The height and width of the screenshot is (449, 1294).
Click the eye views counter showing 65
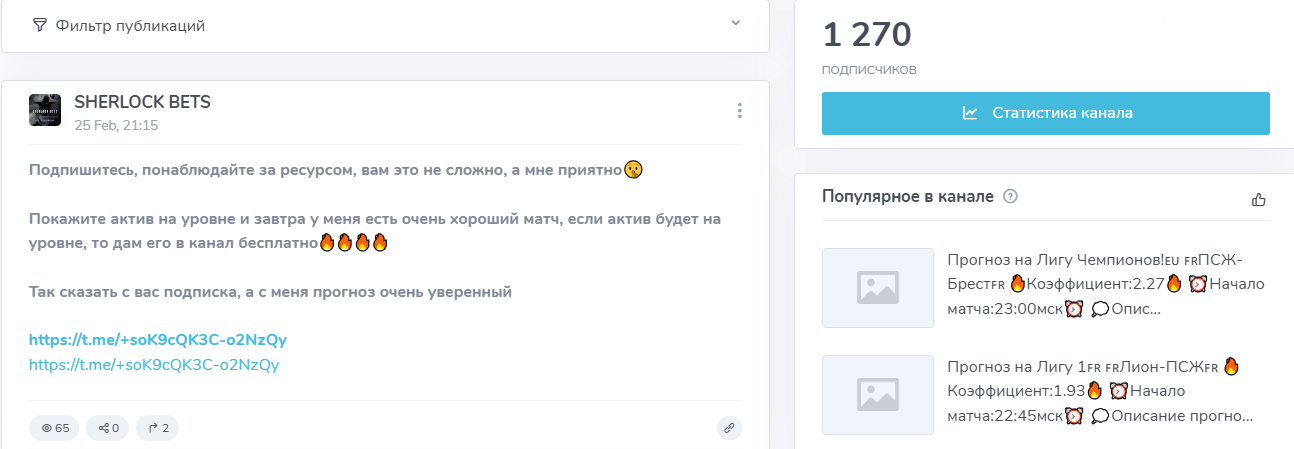55,428
